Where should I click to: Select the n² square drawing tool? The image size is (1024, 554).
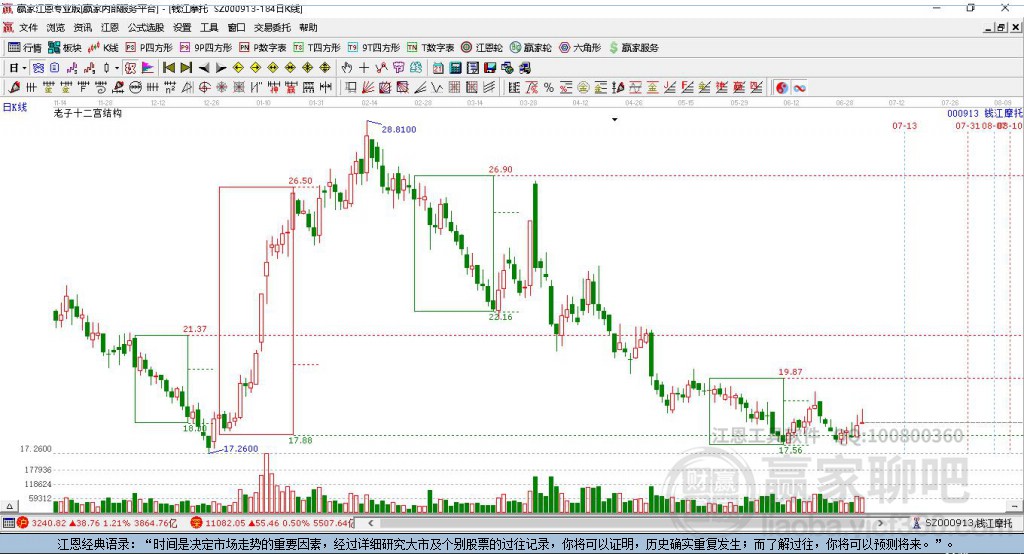coord(170,88)
